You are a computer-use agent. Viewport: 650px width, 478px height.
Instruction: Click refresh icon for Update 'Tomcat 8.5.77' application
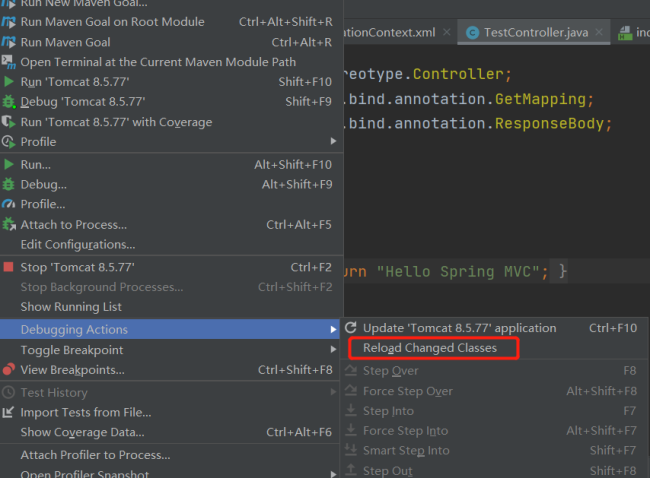tap(351, 328)
